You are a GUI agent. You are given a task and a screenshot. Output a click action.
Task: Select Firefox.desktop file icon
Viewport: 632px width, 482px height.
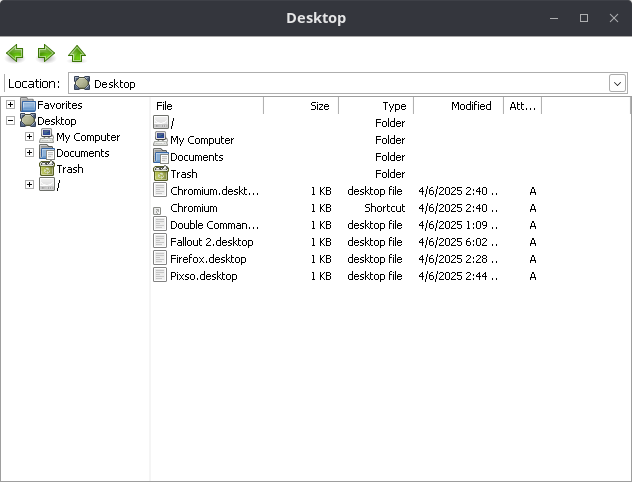(160, 258)
